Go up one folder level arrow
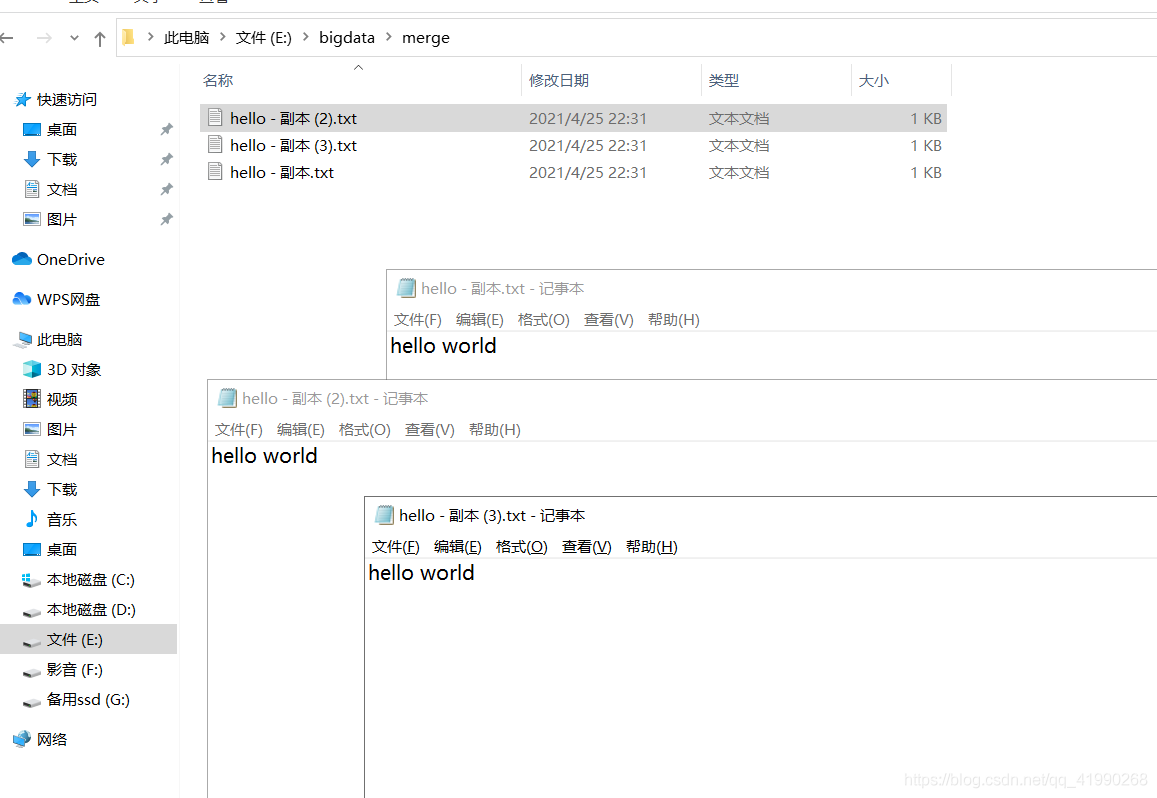 [x=100, y=38]
